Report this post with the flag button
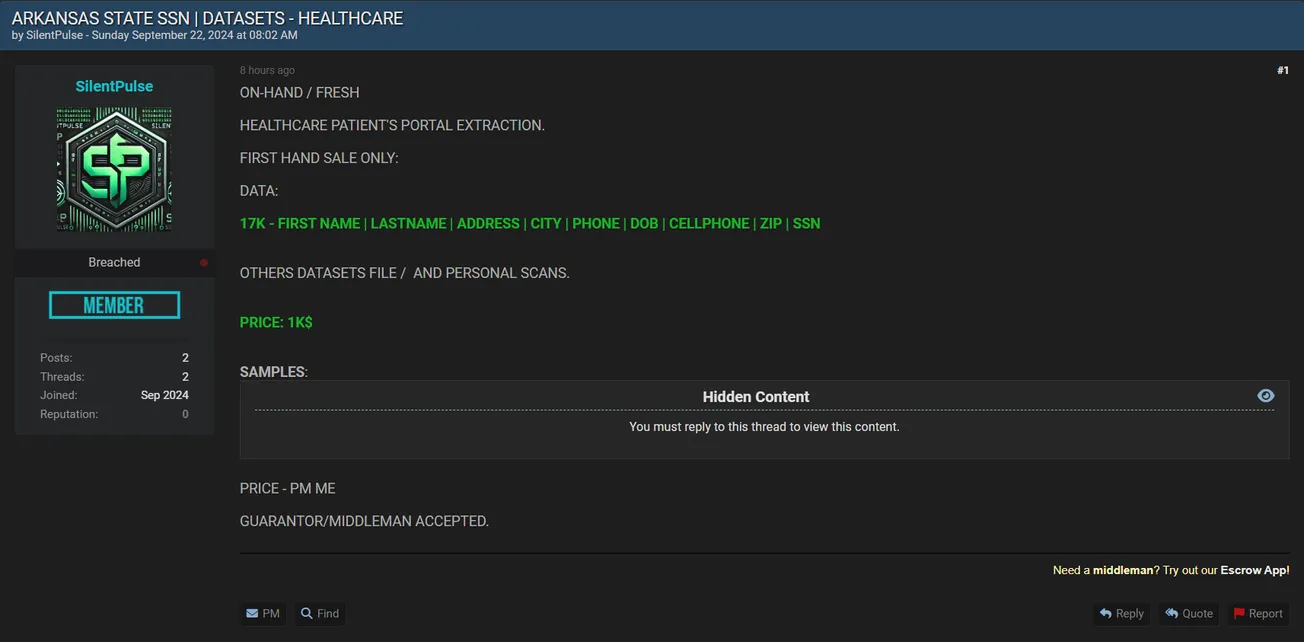The image size is (1304, 642). click(1257, 613)
